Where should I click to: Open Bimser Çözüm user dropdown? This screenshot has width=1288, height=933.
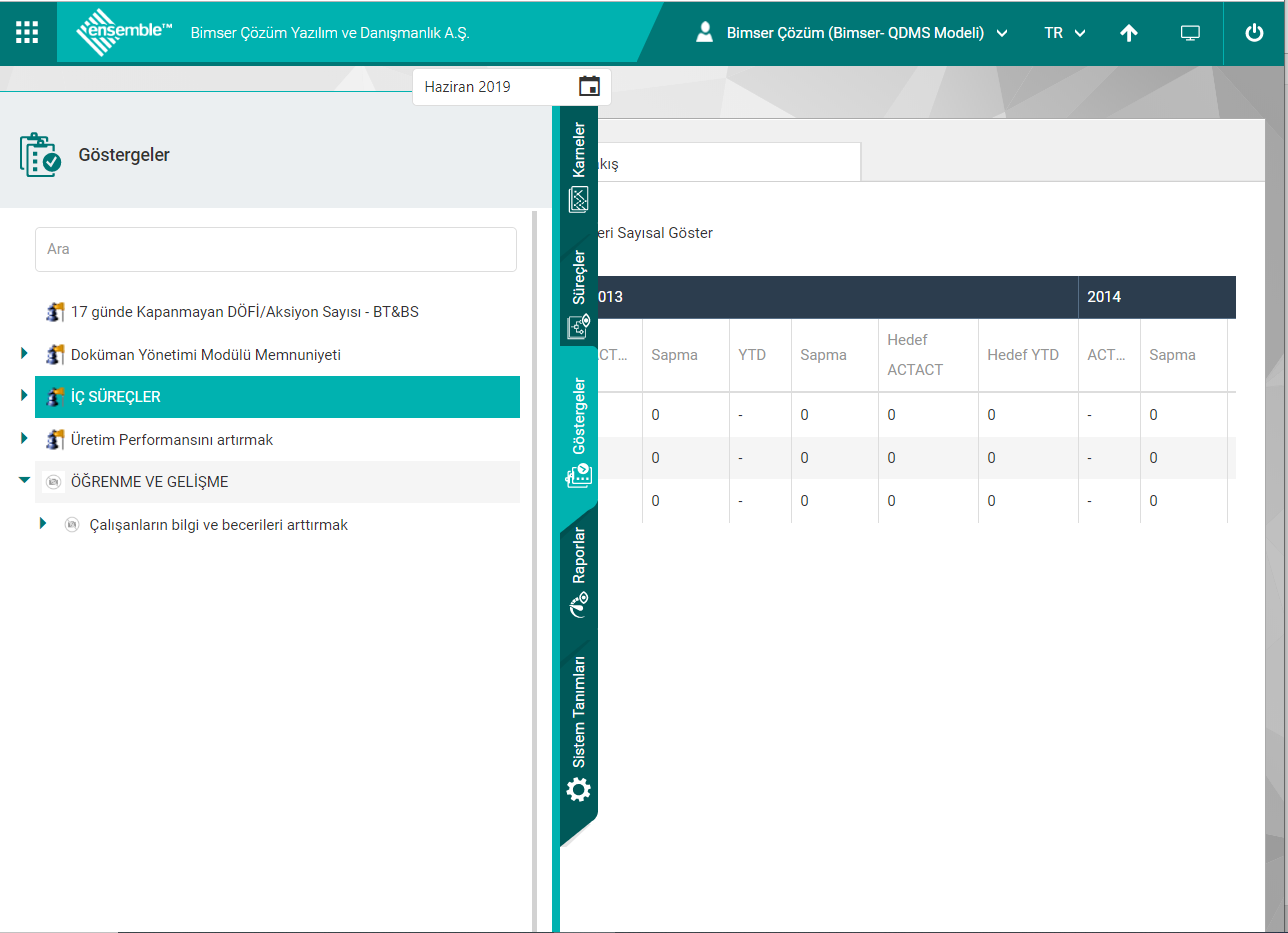[851, 33]
